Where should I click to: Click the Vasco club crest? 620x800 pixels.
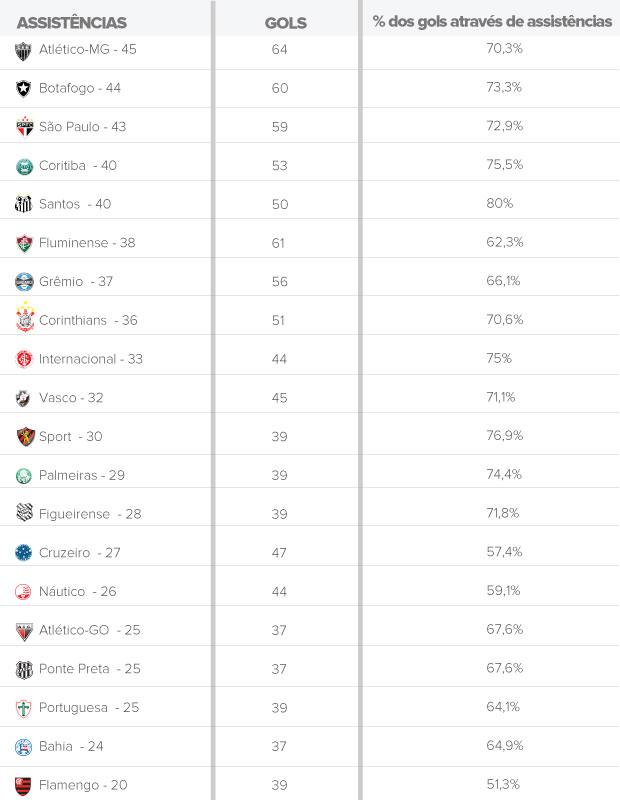click(24, 398)
